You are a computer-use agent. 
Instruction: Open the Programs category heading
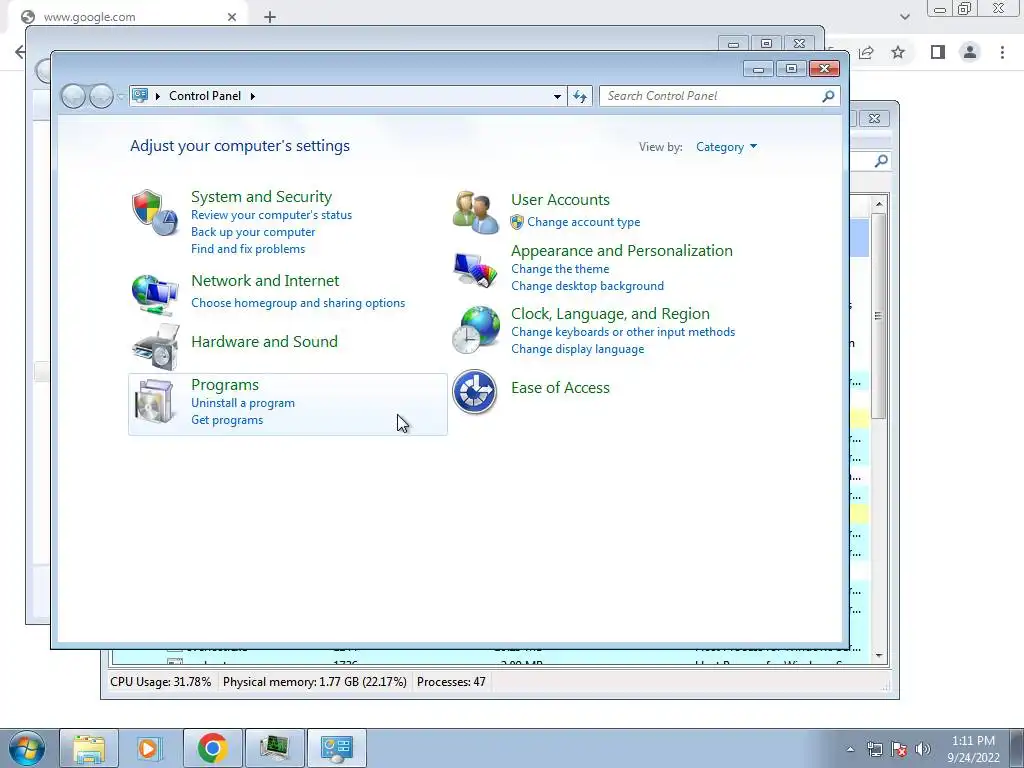point(225,385)
